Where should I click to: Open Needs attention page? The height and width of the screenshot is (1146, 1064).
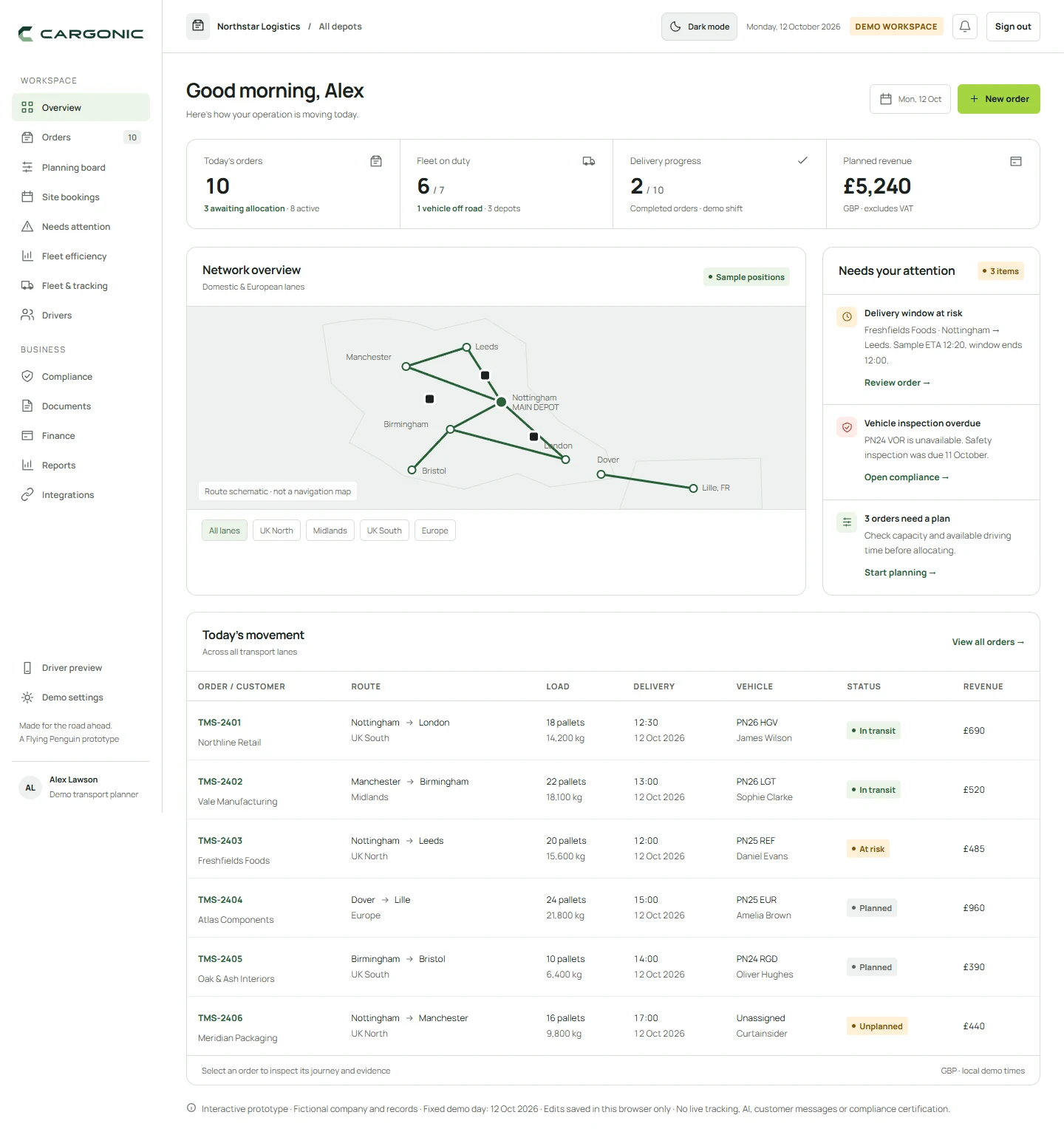81,227
